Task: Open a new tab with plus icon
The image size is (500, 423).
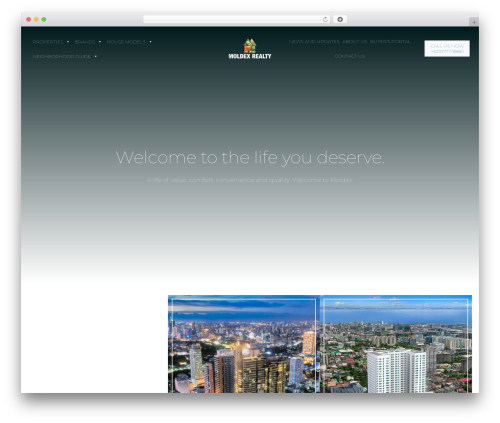Action: point(474,22)
